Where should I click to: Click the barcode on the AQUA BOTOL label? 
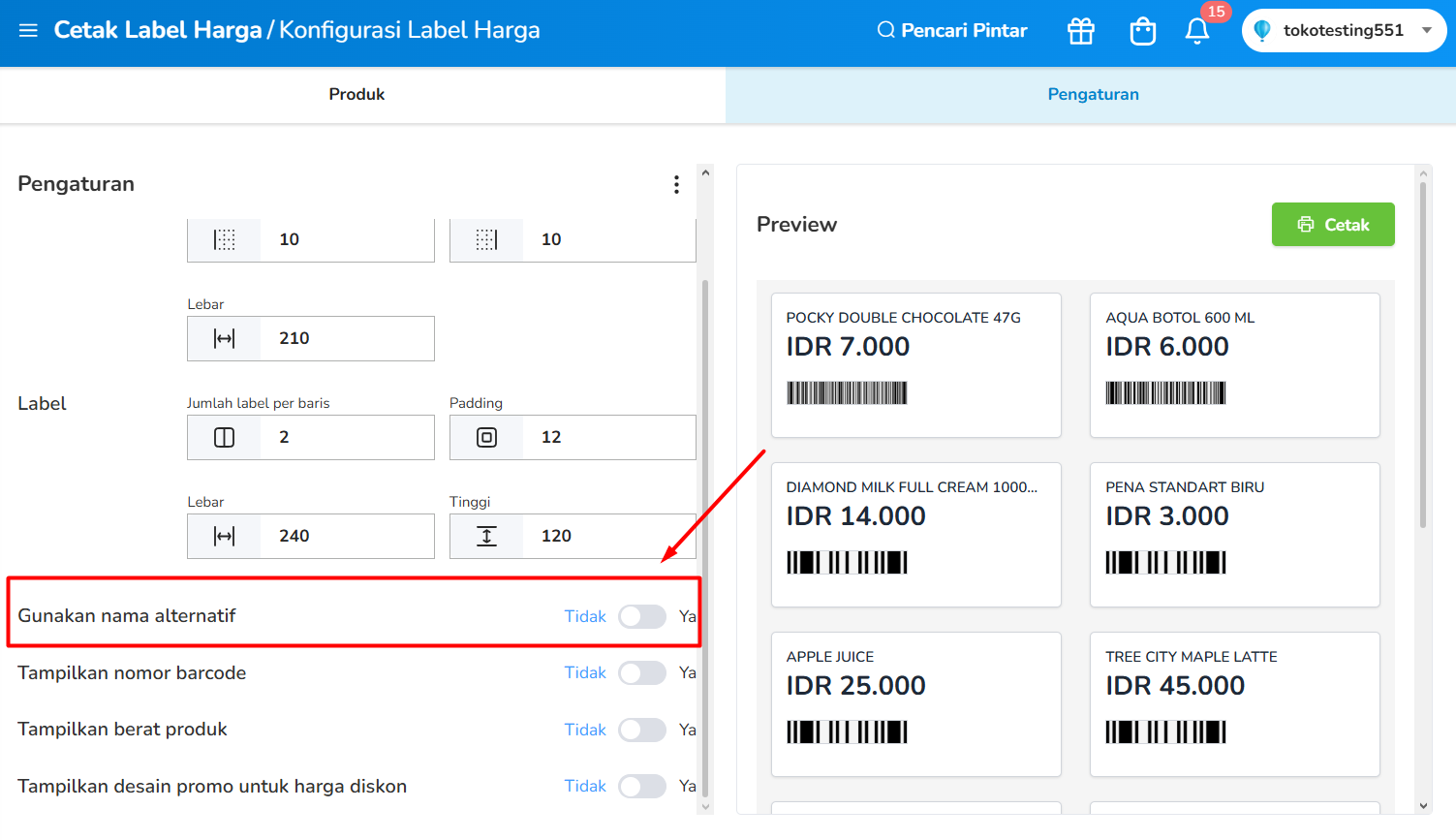[1165, 392]
